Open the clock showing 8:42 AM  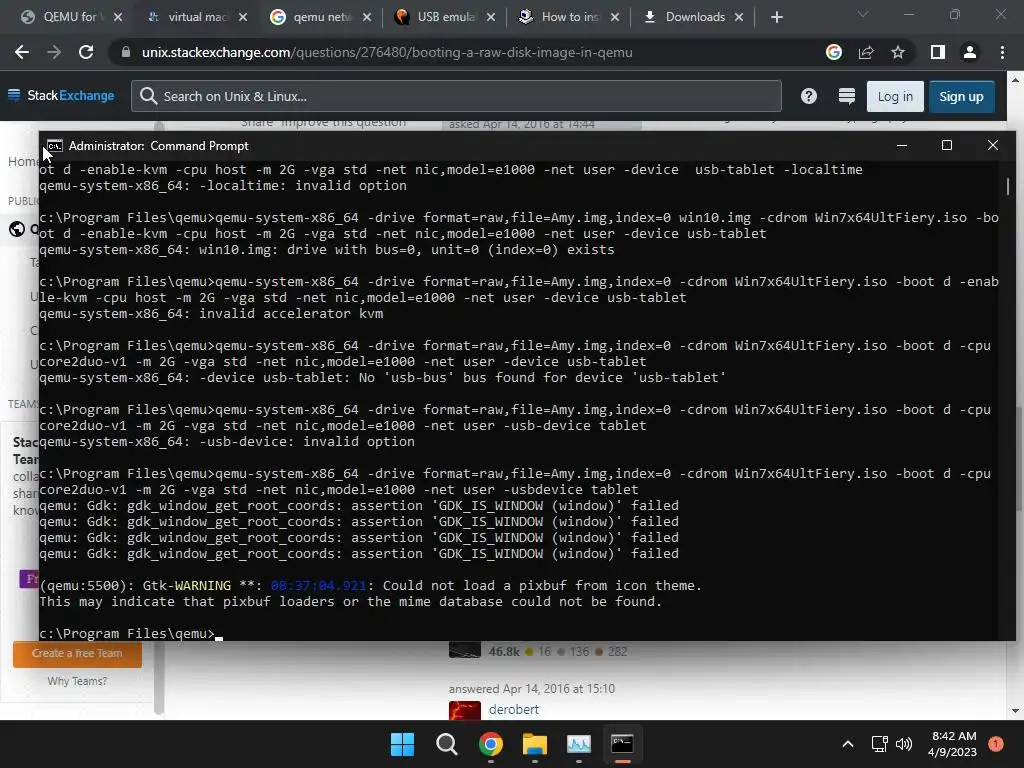click(952, 744)
